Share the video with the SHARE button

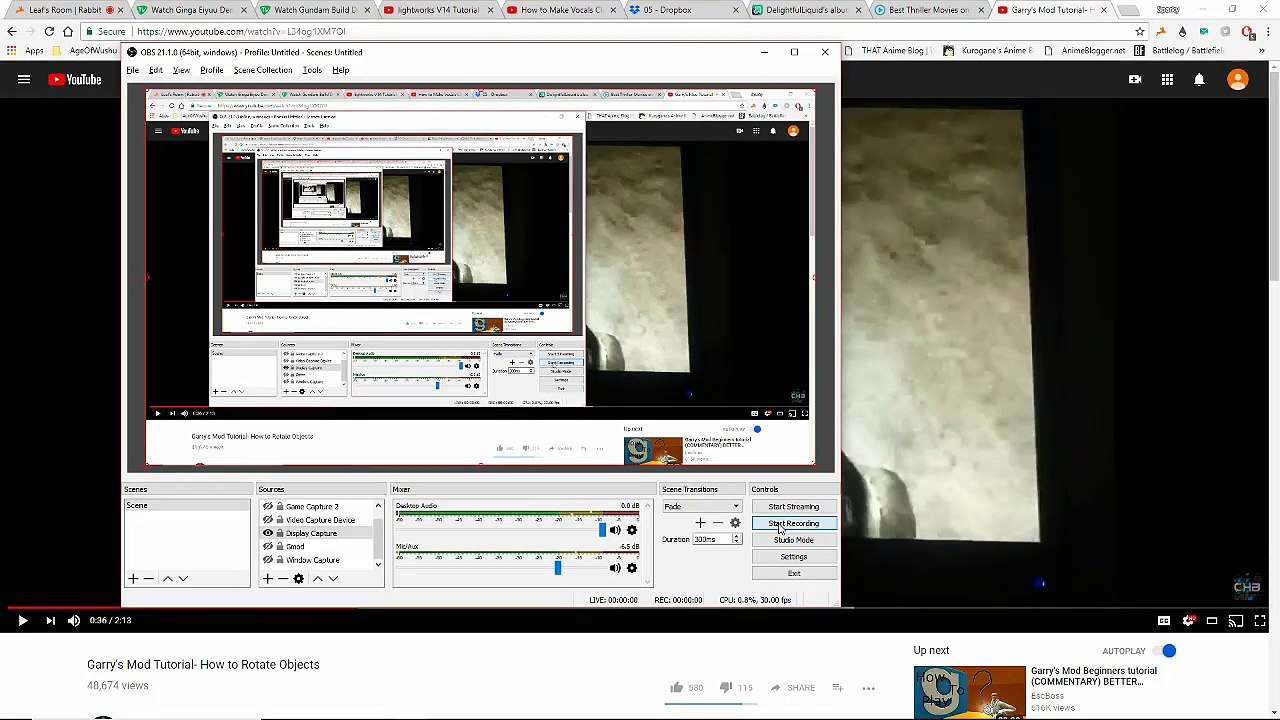tap(792, 688)
